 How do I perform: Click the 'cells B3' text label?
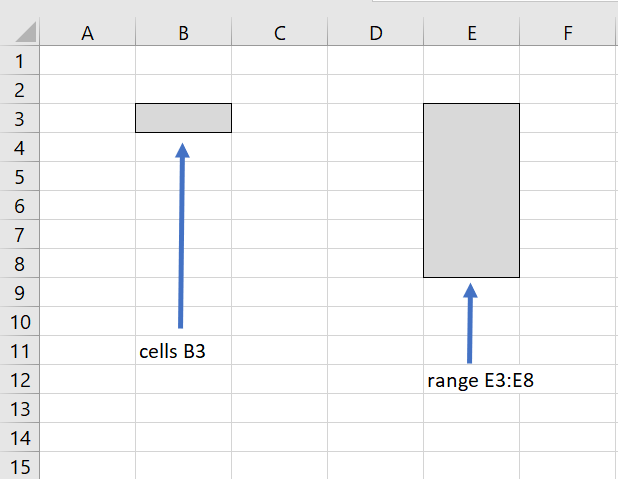click(178, 351)
